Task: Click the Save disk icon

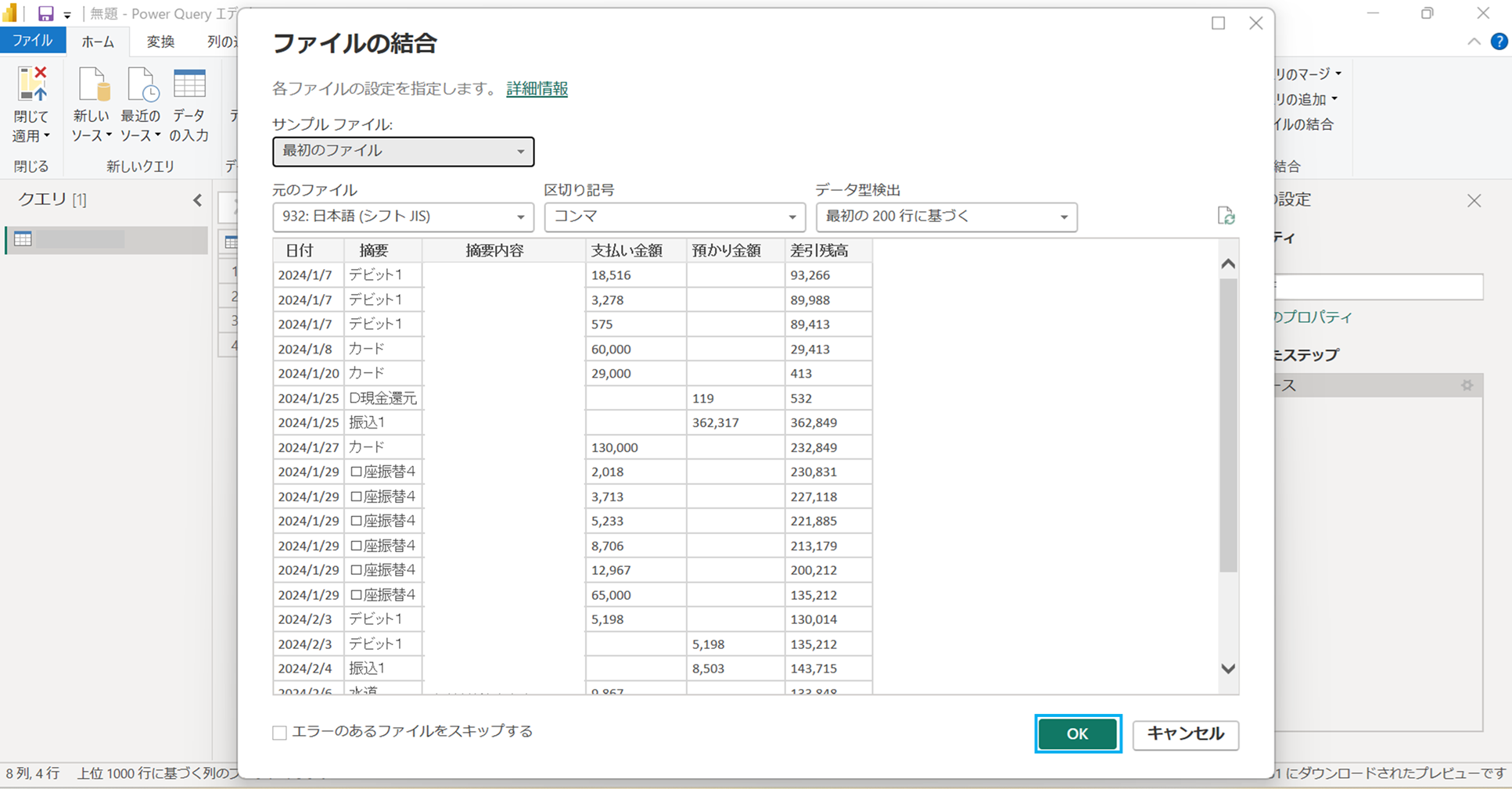Action: [45, 13]
